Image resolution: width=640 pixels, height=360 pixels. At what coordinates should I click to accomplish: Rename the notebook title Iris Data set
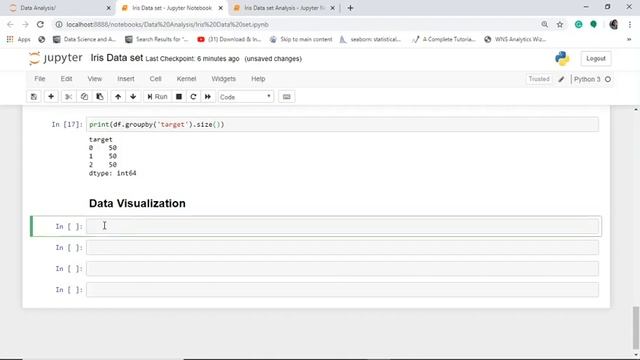(x=117, y=58)
